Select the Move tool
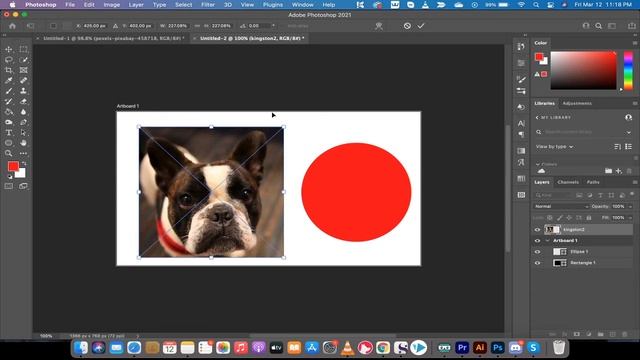 coord(9,49)
